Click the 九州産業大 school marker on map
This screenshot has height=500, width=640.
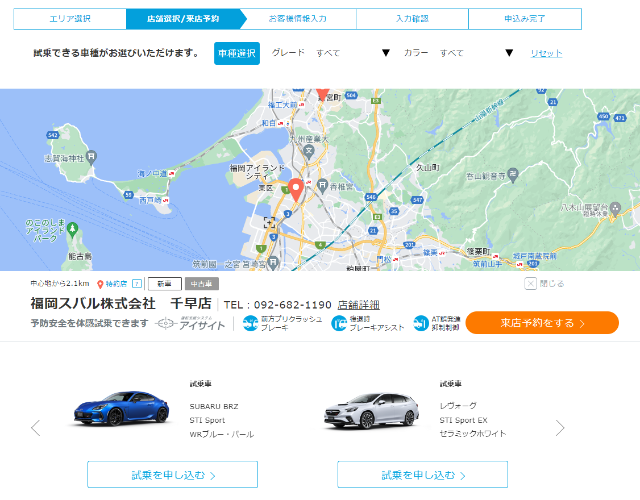pos(309,152)
